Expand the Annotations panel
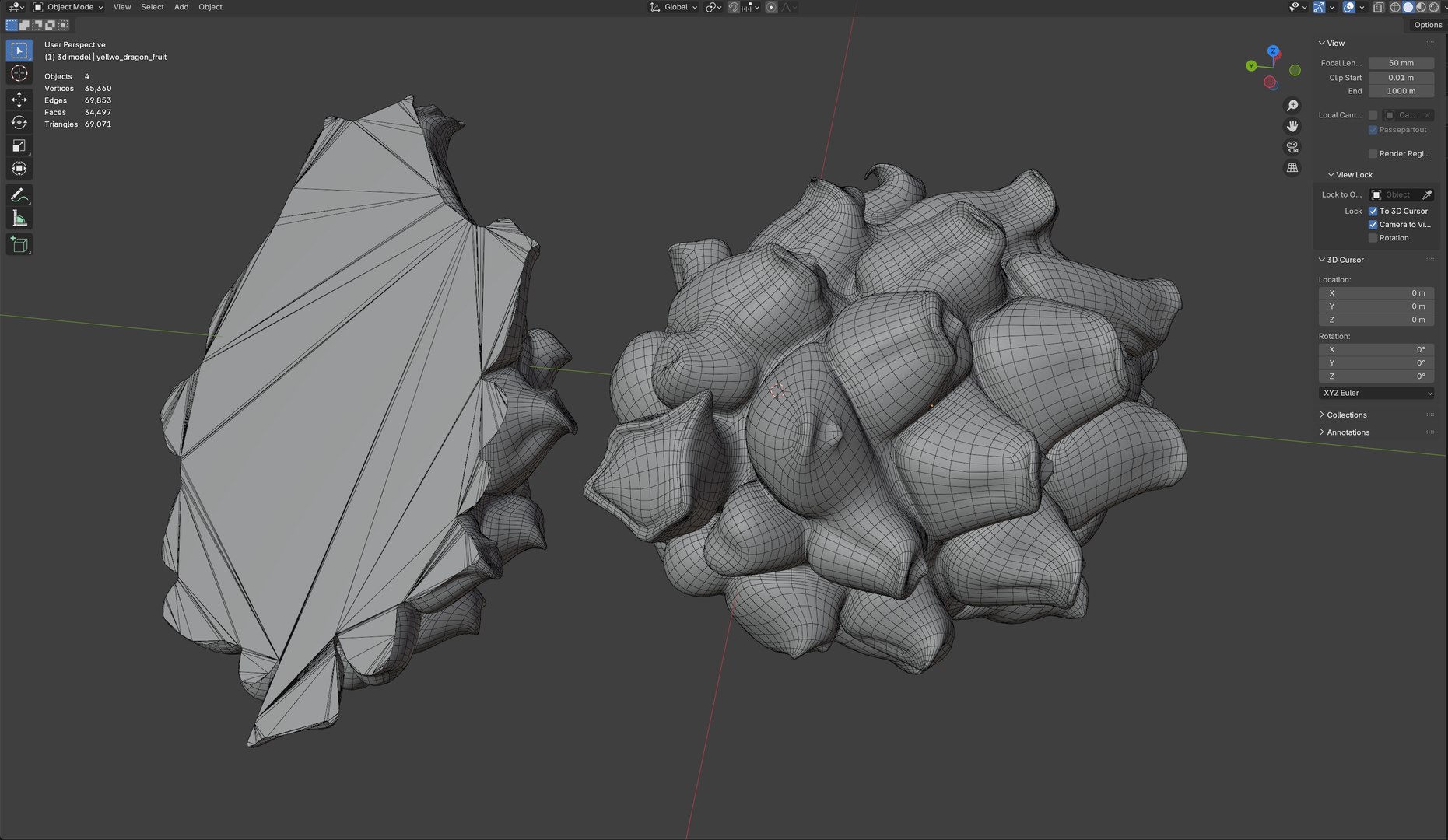1448x840 pixels. (1348, 432)
